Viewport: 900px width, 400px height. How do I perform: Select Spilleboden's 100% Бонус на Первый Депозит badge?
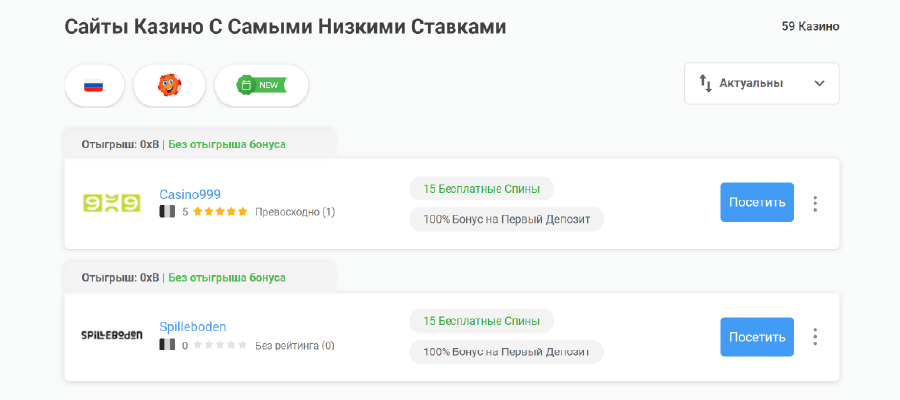[x=506, y=352]
